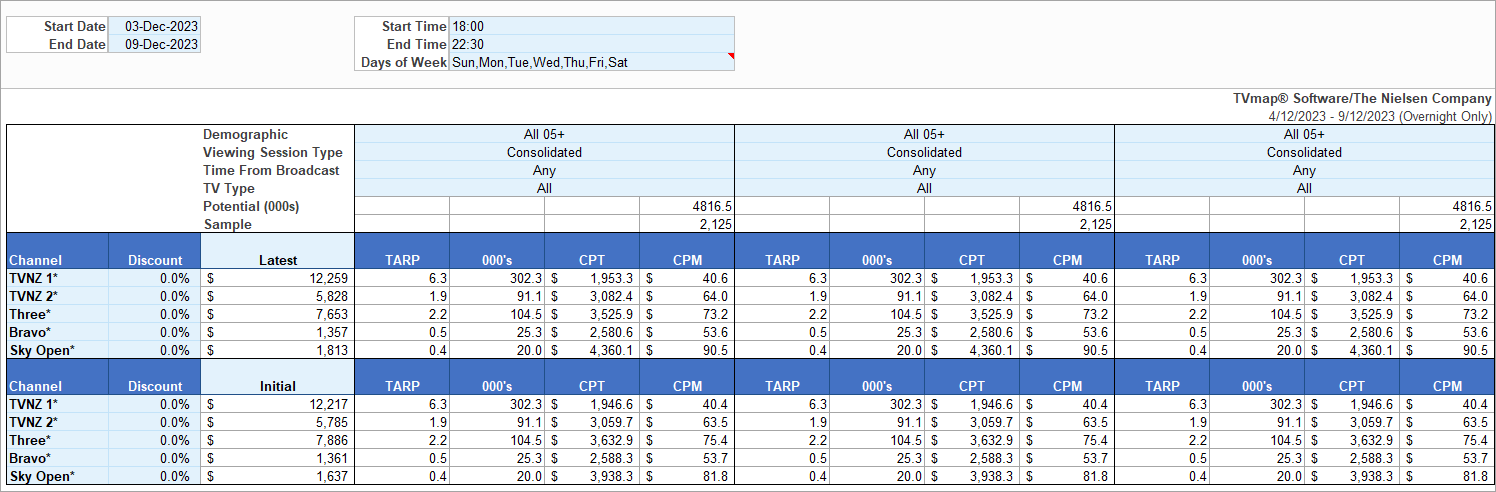The image size is (1496, 492).
Task: Select the Latest price 1,357 for Bravo*
Action: click(x=278, y=332)
